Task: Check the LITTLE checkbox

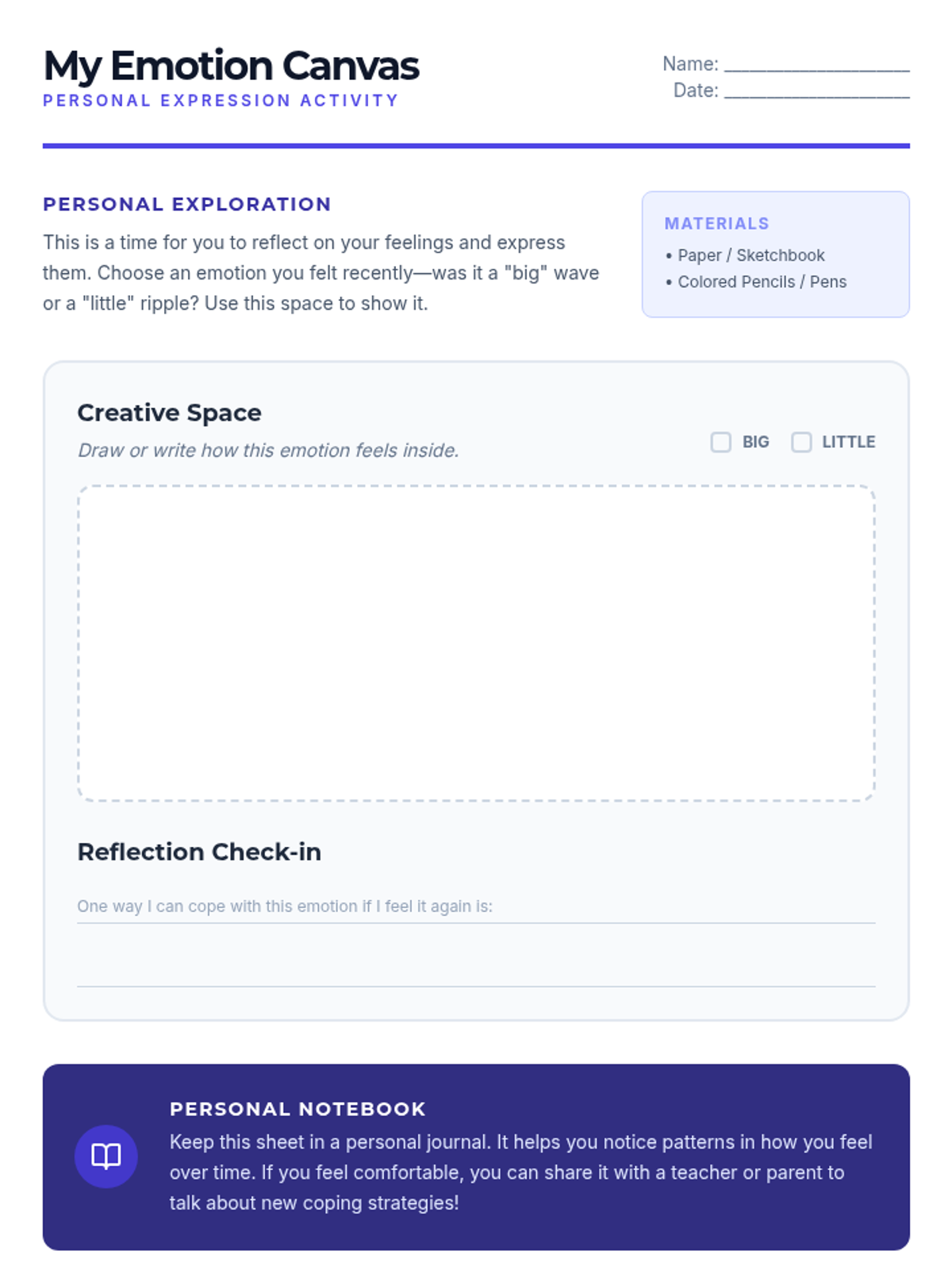Action: (801, 442)
